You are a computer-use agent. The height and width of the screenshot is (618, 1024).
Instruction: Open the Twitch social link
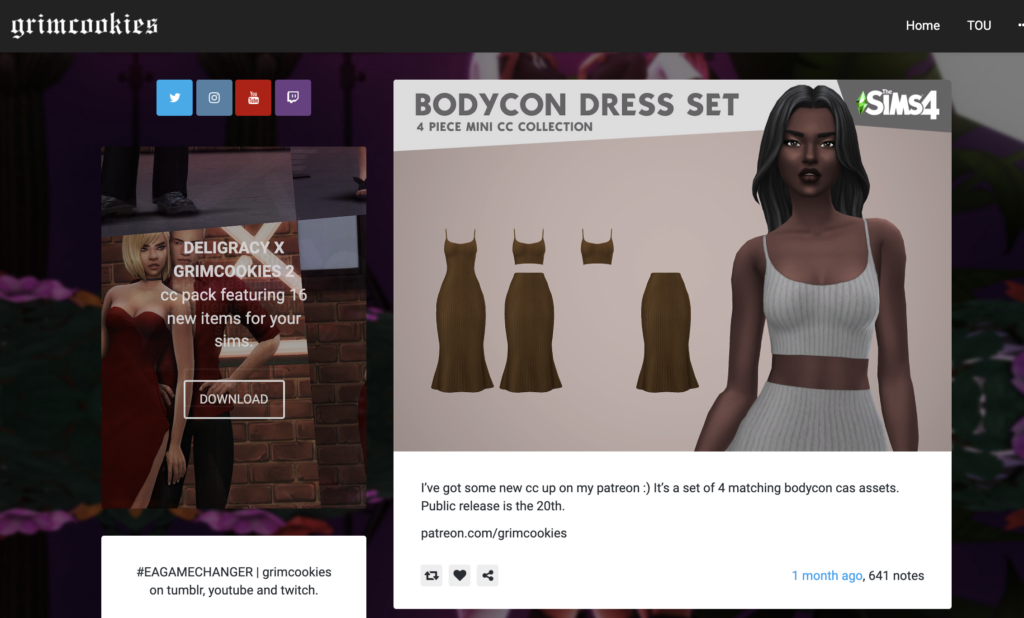click(293, 98)
